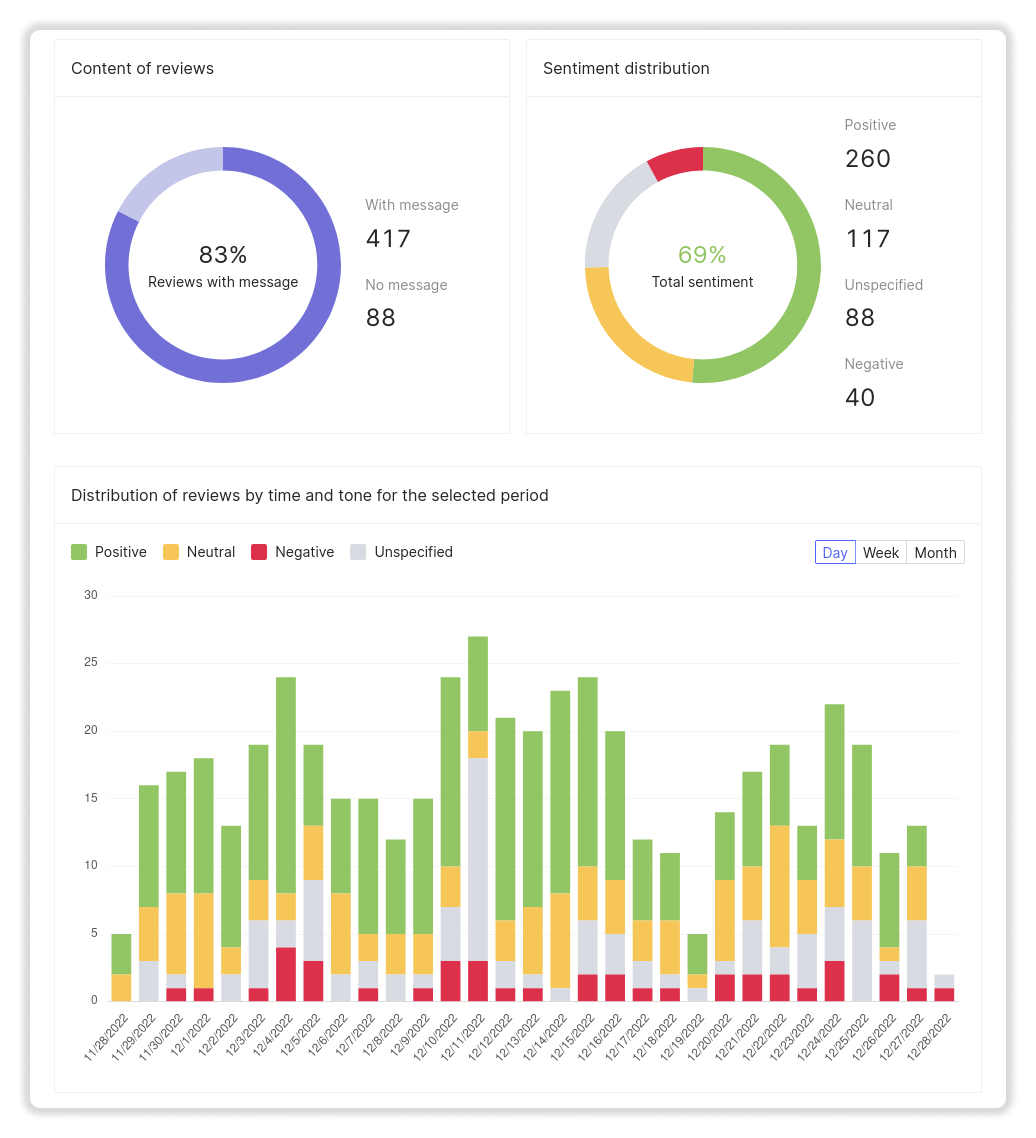Click the 11/28/2022 bar
Image resolution: width=1036 pixels, height=1138 pixels.
(x=121, y=968)
